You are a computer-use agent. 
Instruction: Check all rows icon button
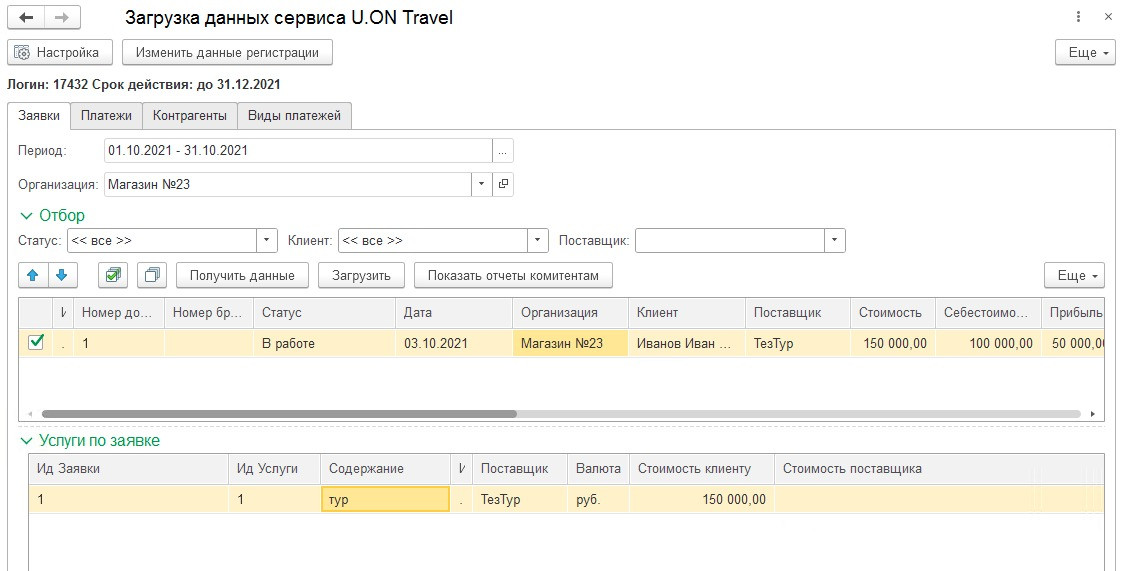point(113,275)
